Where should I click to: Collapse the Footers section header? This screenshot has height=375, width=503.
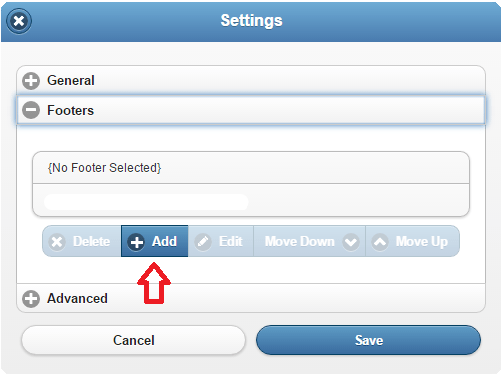[x=251, y=110]
